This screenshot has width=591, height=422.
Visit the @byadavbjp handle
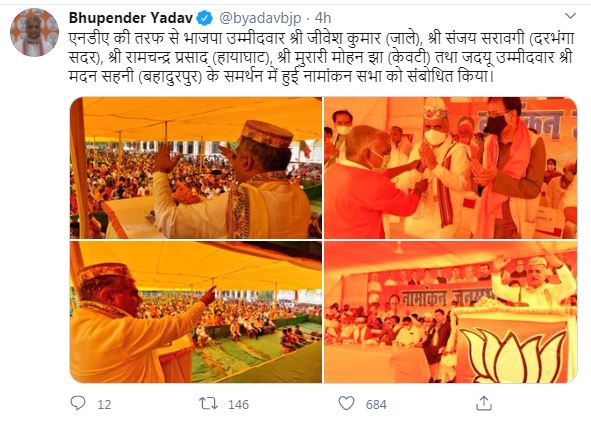(260, 18)
